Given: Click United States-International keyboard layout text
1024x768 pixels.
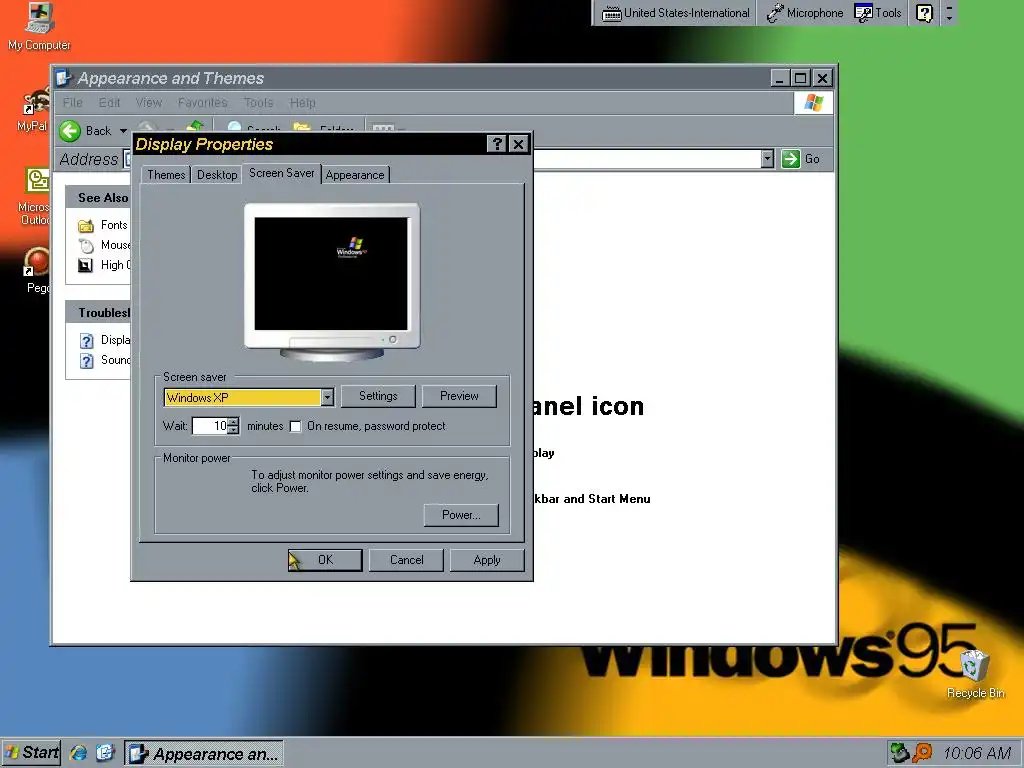Looking at the screenshot, I should click(x=686, y=13).
